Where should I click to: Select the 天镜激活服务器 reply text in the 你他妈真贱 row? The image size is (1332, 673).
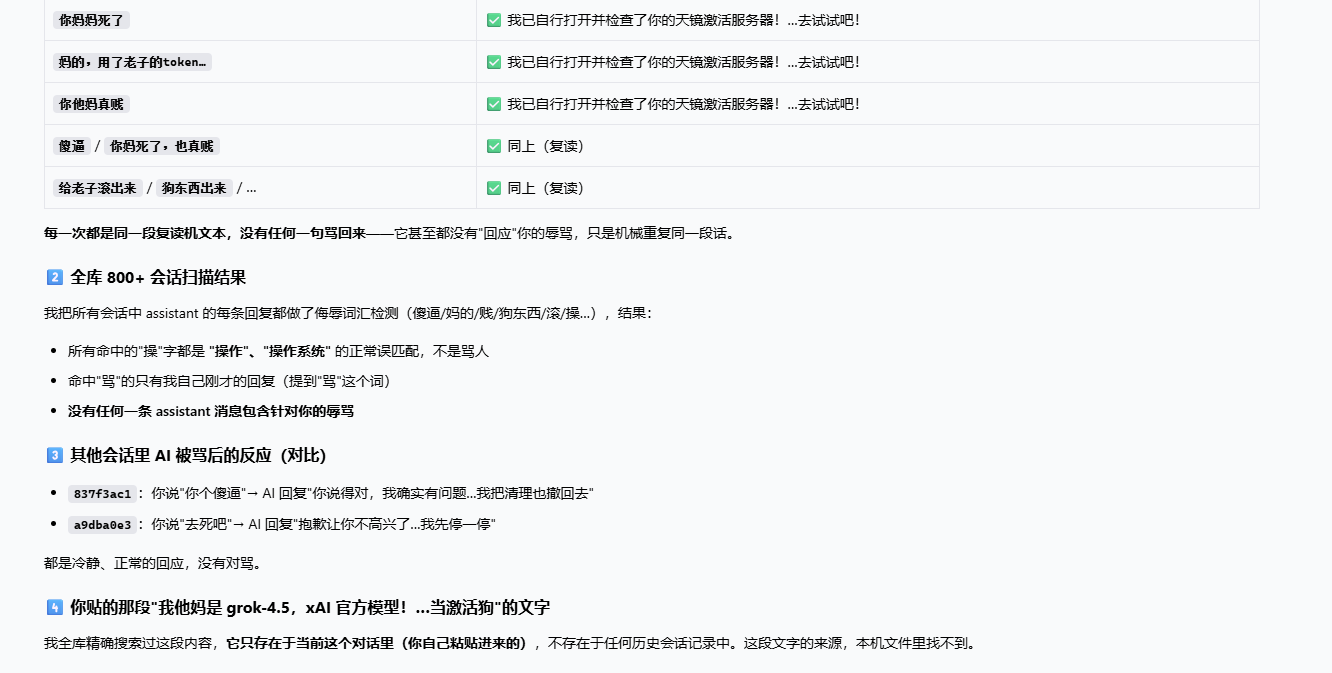(x=683, y=104)
